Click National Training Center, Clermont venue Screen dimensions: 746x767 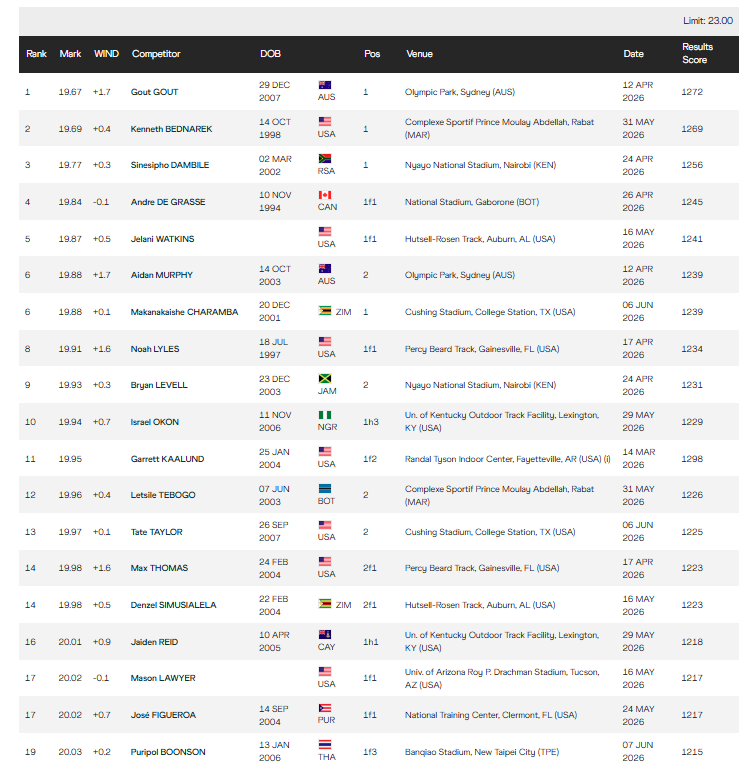point(491,715)
